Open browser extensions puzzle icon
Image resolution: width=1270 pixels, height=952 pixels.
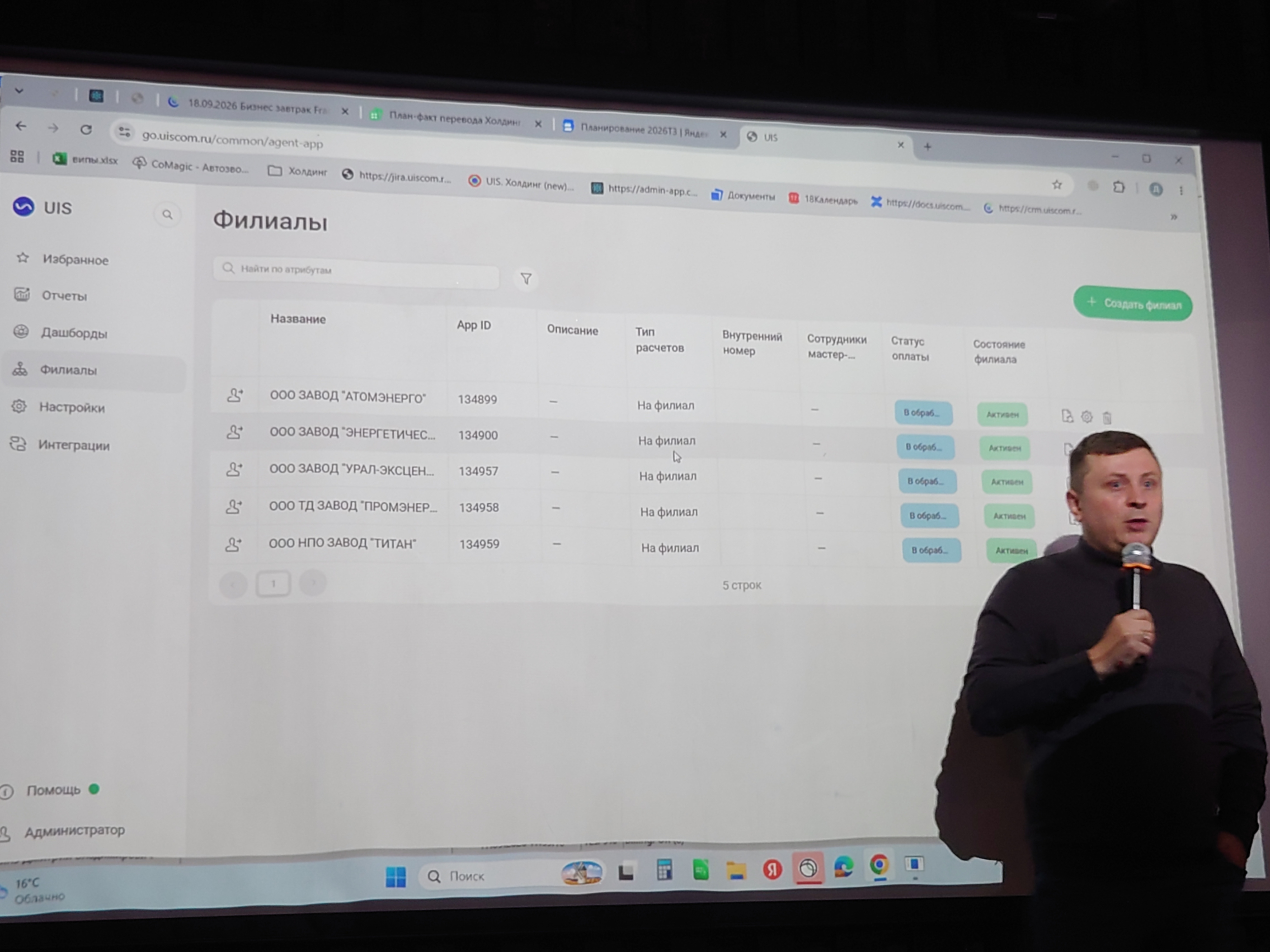(x=1119, y=187)
